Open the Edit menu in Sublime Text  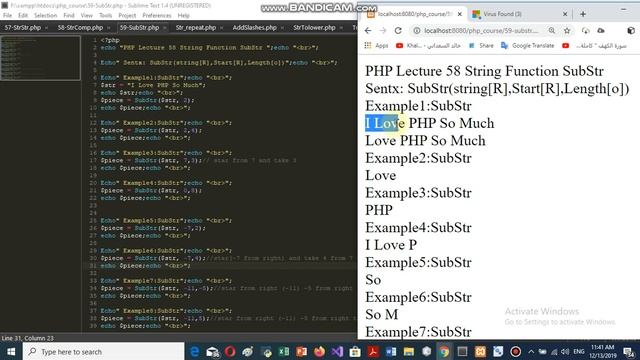click(x=23, y=16)
